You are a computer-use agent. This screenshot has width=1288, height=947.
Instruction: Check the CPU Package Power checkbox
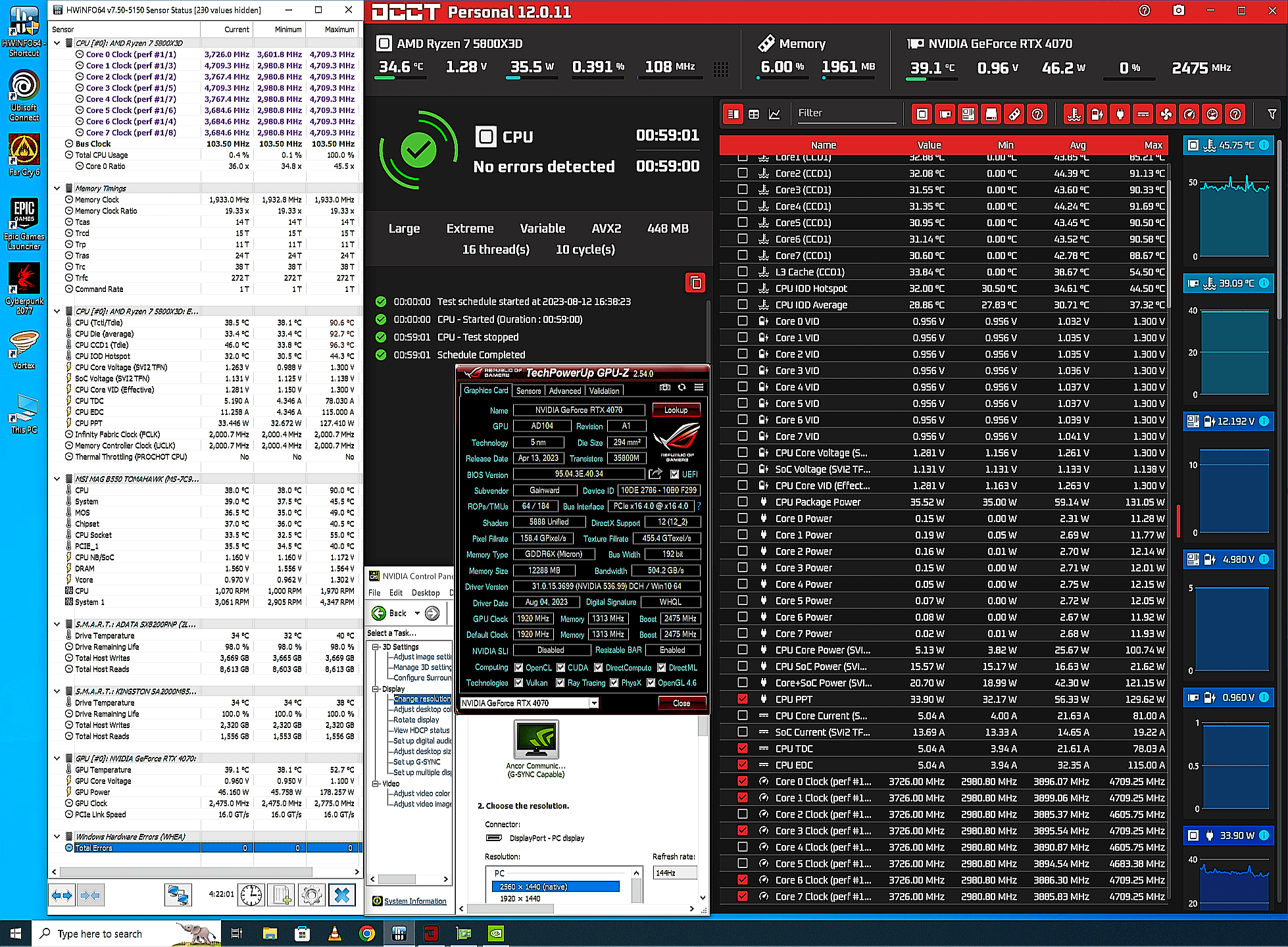[743, 502]
